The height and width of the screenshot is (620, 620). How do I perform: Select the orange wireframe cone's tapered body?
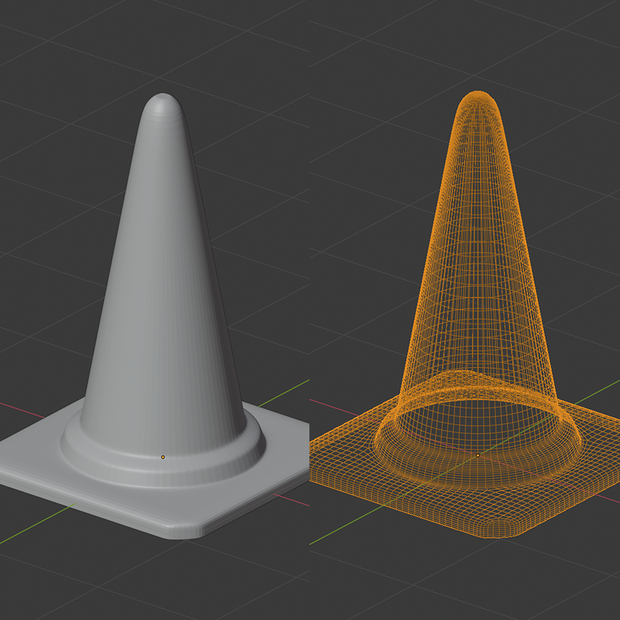tap(478, 257)
